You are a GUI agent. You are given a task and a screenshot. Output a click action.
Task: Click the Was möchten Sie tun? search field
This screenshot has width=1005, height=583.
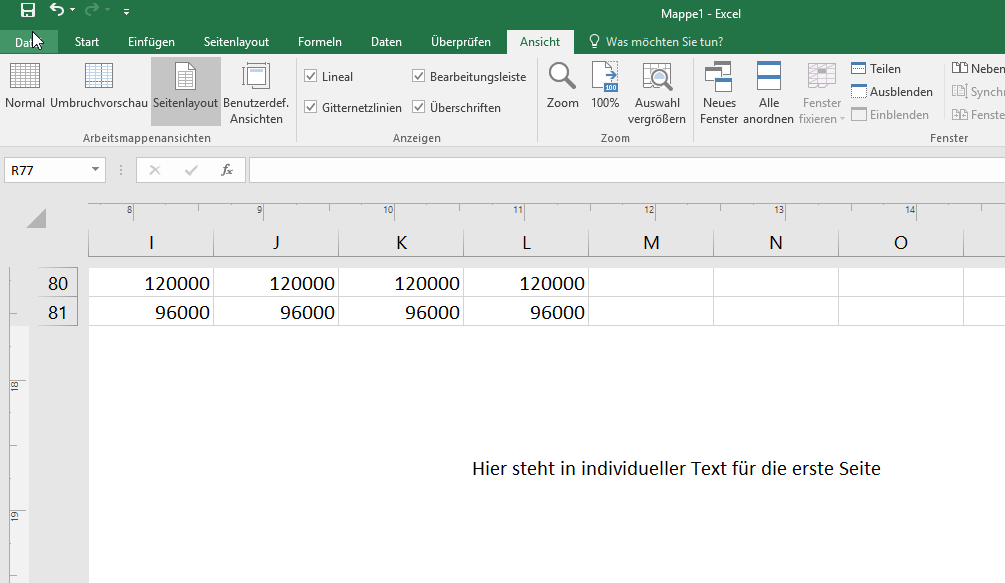tap(664, 42)
